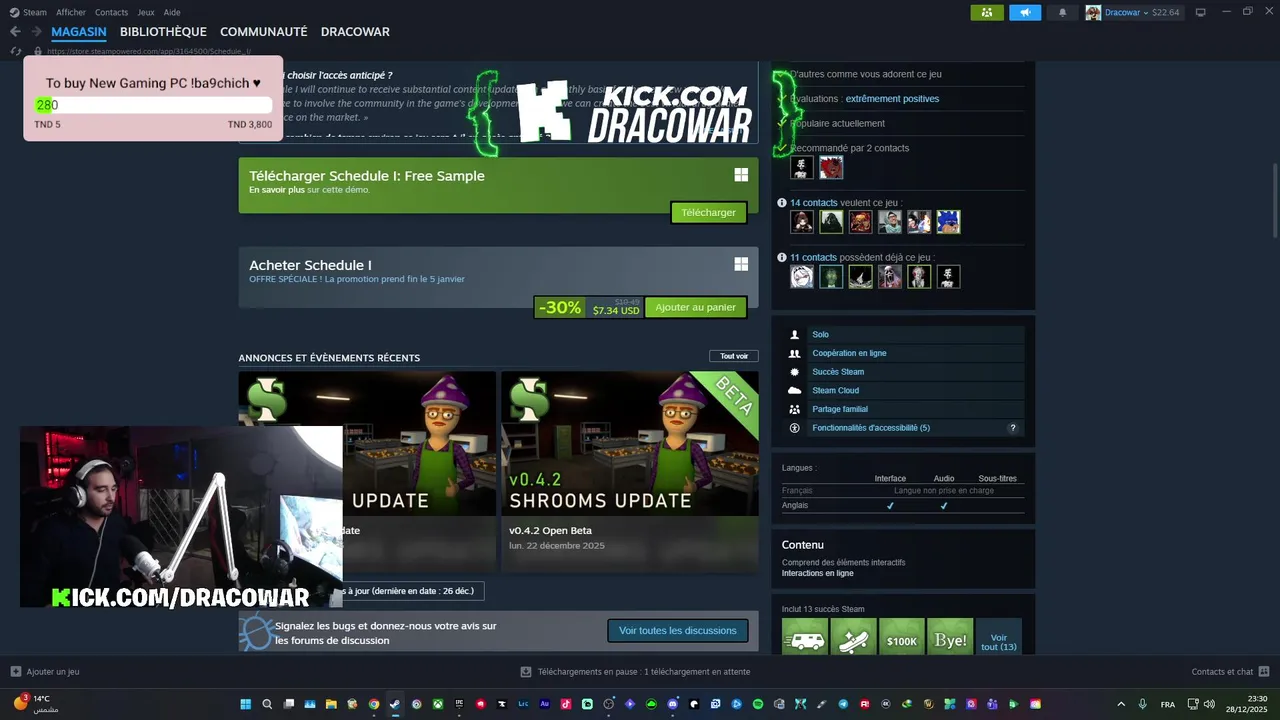Click the first recommending contact avatar
This screenshot has height=720, width=1280.
click(x=802, y=168)
